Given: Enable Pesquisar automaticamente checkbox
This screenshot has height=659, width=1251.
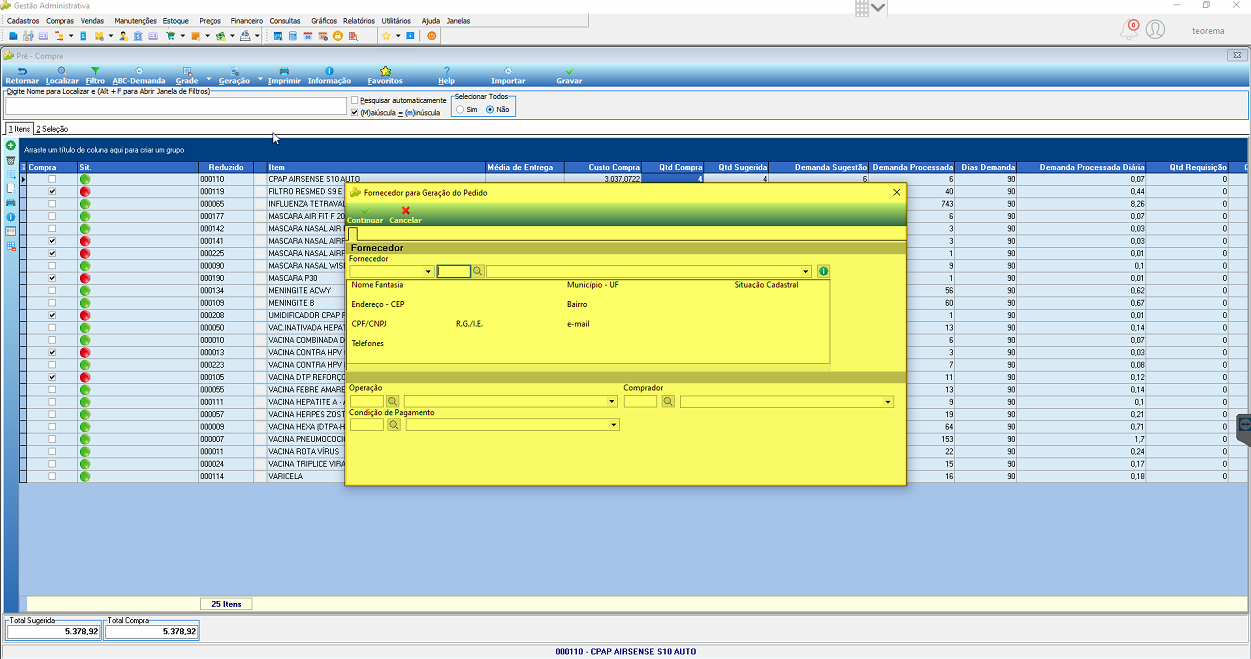Looking at the screenshot, I should (x=355, y=100).
